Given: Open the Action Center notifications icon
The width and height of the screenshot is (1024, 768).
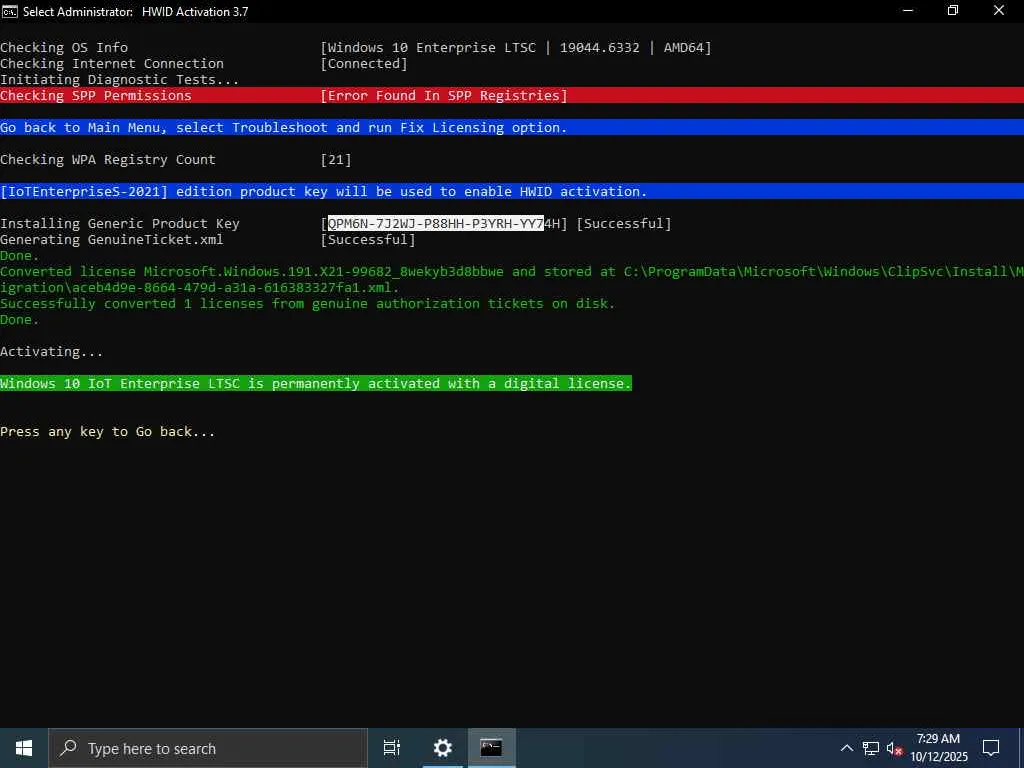Looking at the screenshot, I should [x=991, y=748].
